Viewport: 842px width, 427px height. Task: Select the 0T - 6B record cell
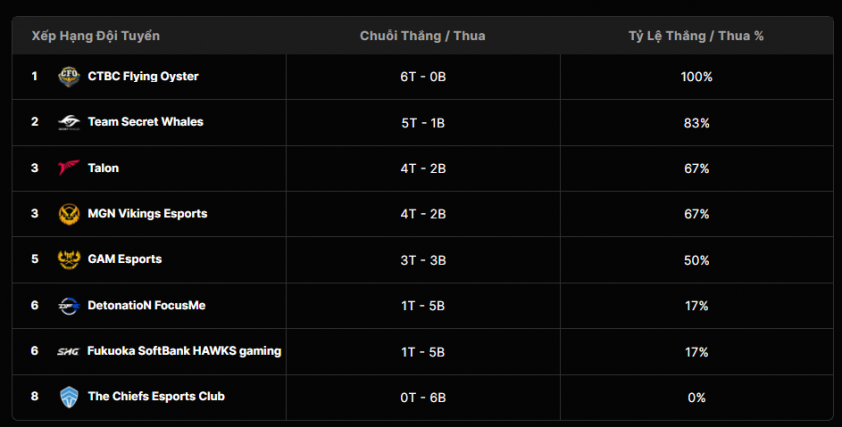tap(423, 397)
